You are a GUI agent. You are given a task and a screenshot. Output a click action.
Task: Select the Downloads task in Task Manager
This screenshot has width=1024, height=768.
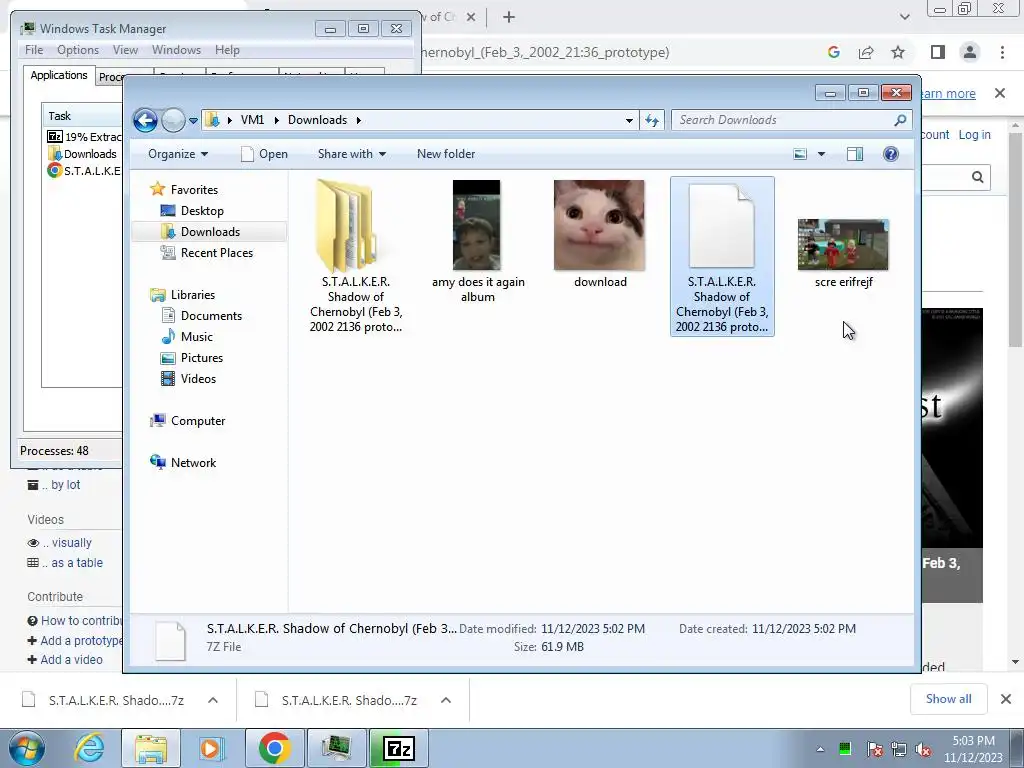[82, 153]
